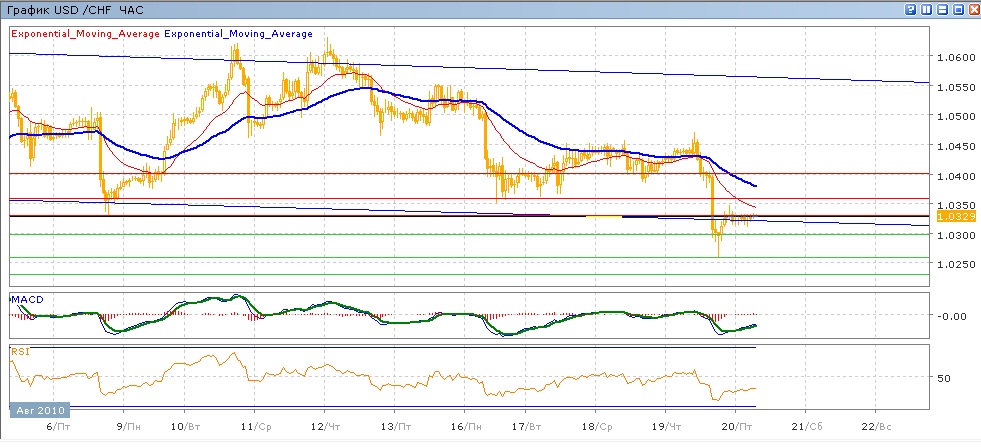Click the red Exponential_Moving_Average legend label

85,34
